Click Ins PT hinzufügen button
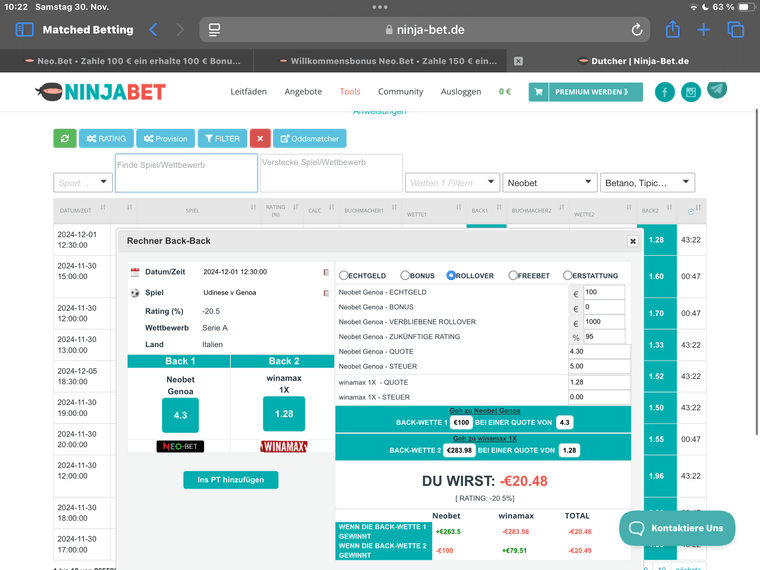760x570 pixels. pyautogui.click(x=231, y=480)
